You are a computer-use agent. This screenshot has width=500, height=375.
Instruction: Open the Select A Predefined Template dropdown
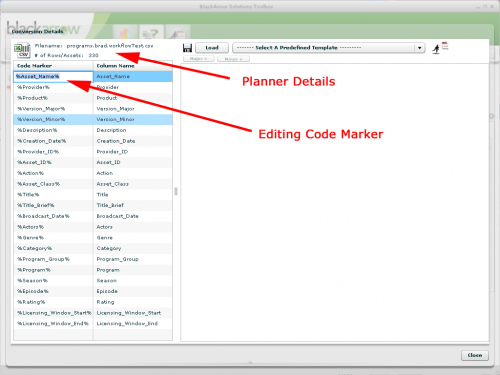pyautogui.click(x=328, y=48)
